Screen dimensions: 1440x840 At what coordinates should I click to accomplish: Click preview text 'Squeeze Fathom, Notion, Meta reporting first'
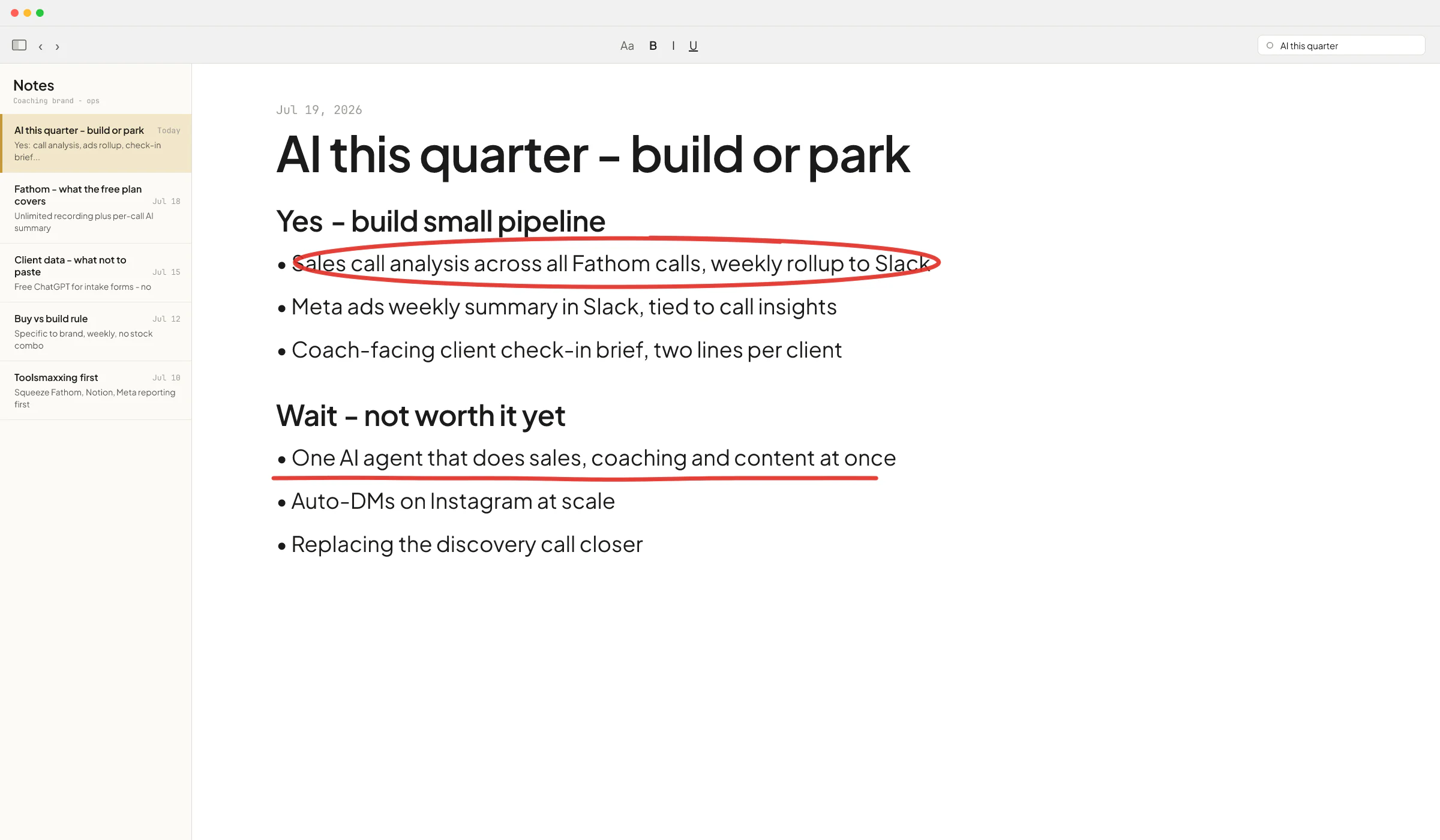tap(95, 398)
